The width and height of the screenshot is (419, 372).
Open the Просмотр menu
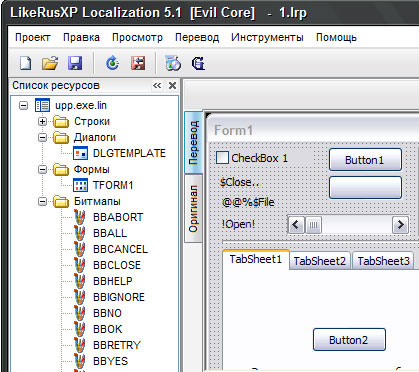pos(137,37)
